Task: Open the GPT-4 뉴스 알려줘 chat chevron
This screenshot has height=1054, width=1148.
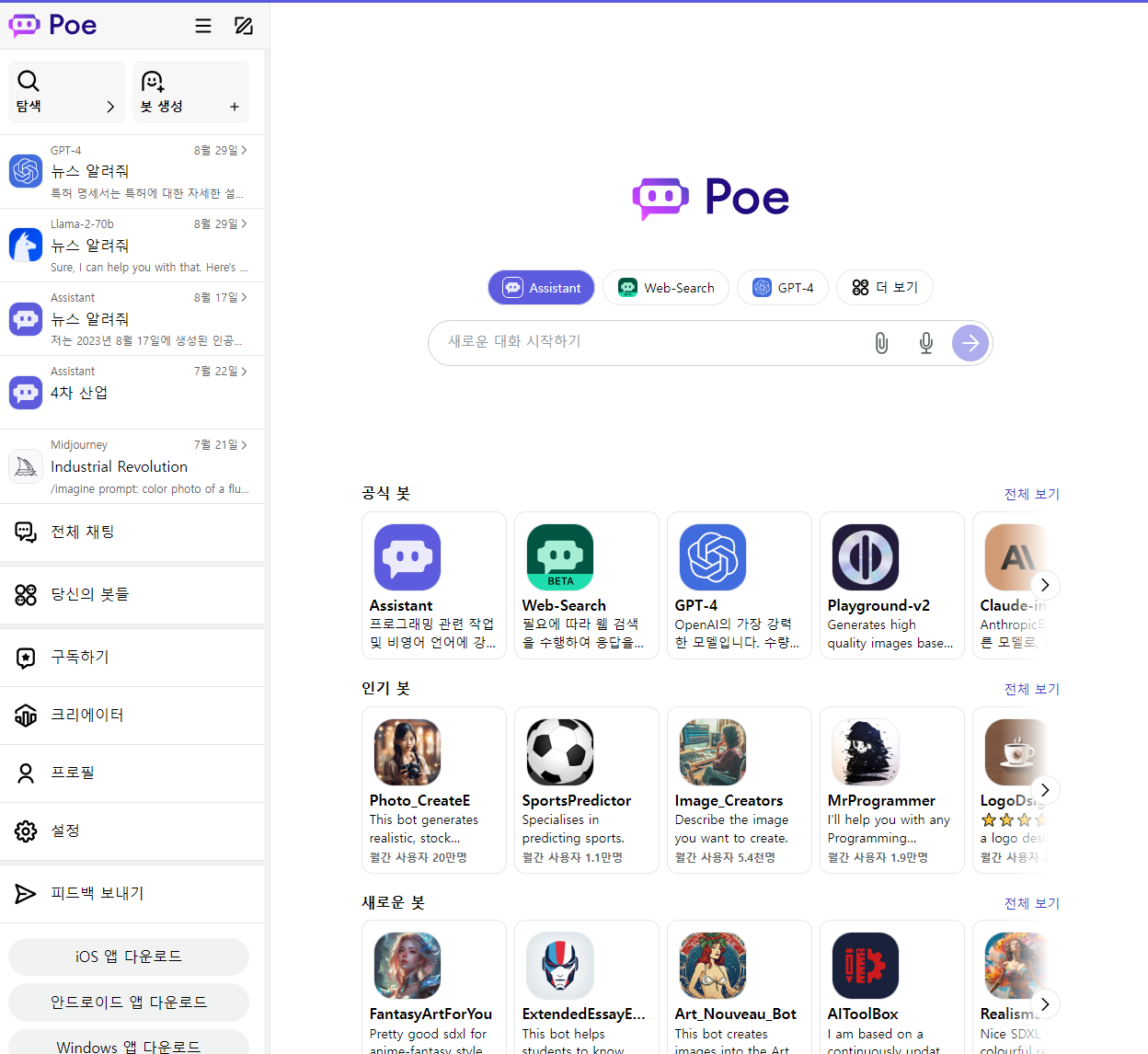Action: [x=245, y=150]
